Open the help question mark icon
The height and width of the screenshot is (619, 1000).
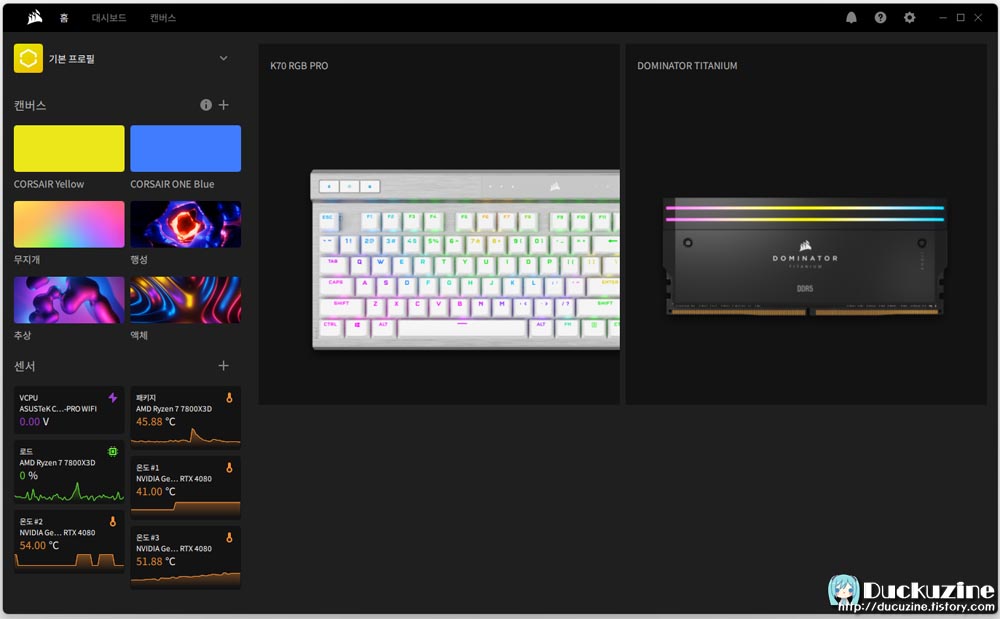(x=880, y=18)
